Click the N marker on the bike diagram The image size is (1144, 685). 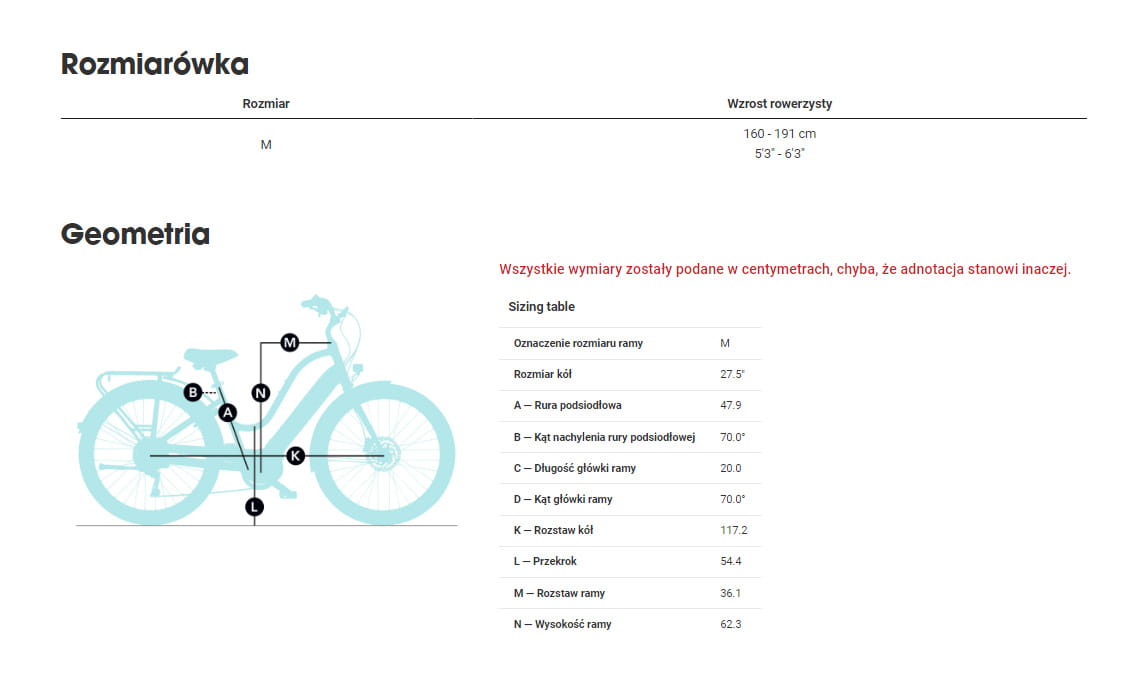click(x=260, y=393)
